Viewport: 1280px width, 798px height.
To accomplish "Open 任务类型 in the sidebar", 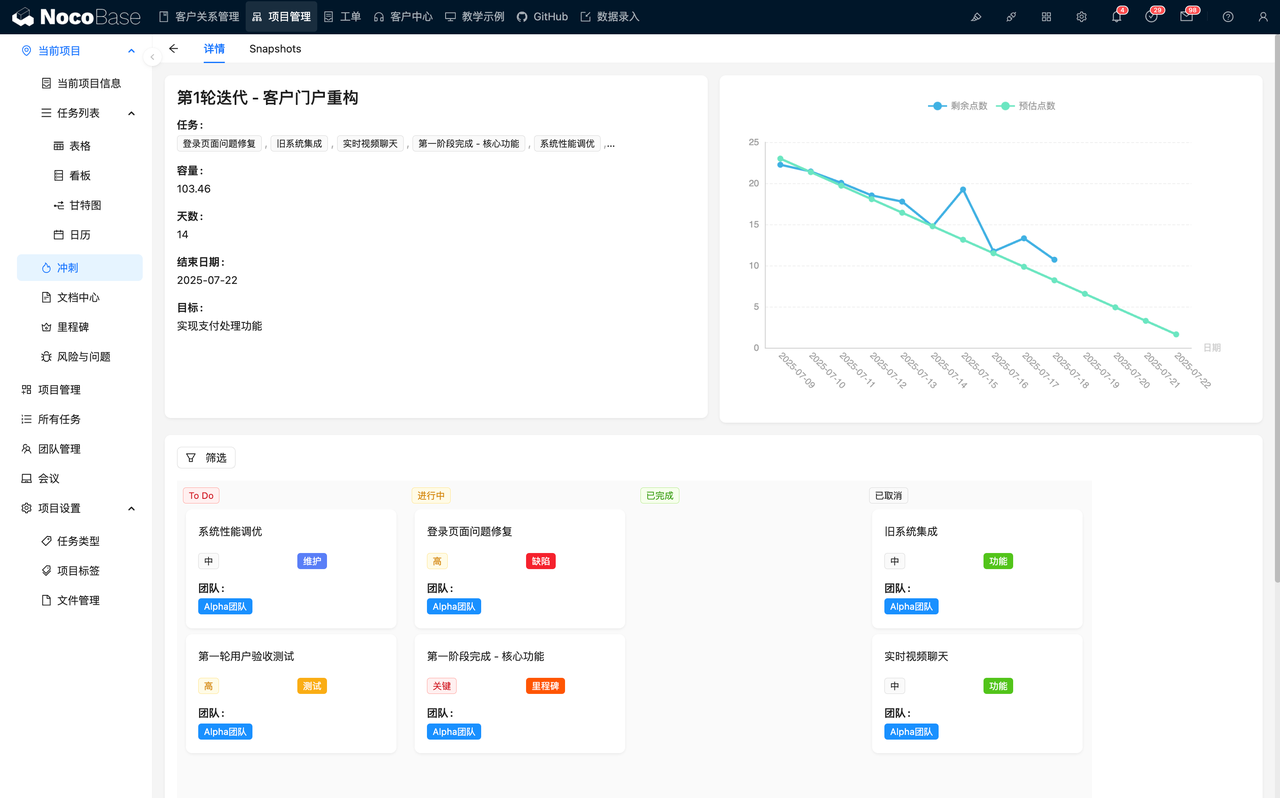I will (x=80, y=541).
